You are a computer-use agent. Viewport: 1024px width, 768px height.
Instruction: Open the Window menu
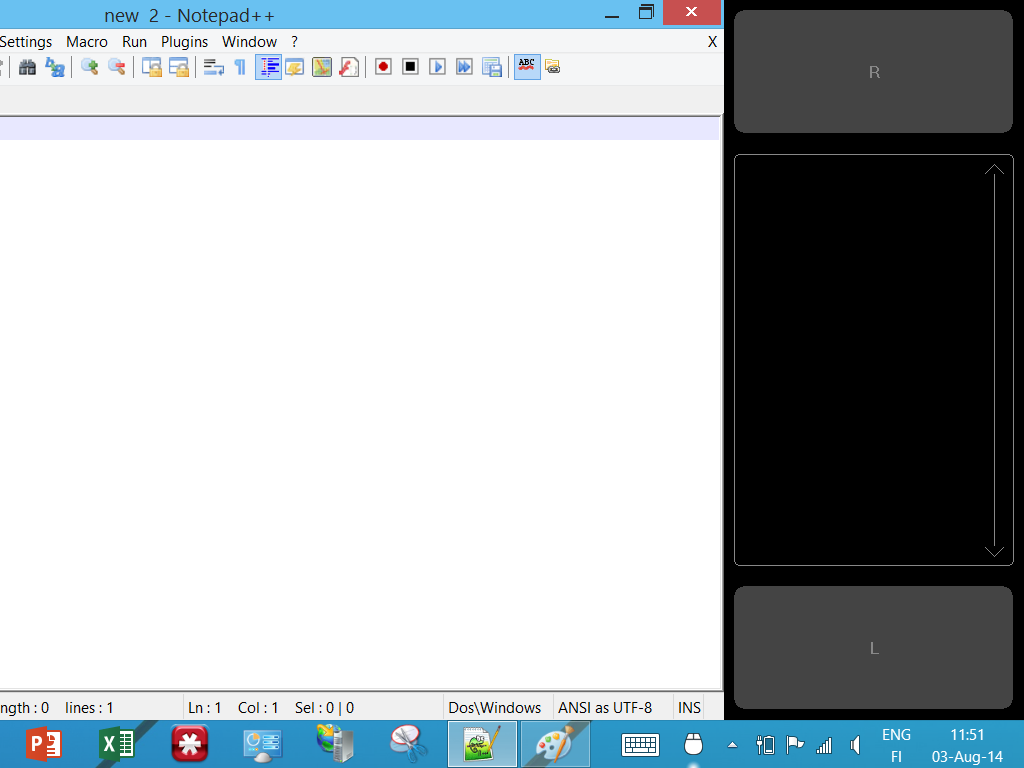tap(249, 42)
